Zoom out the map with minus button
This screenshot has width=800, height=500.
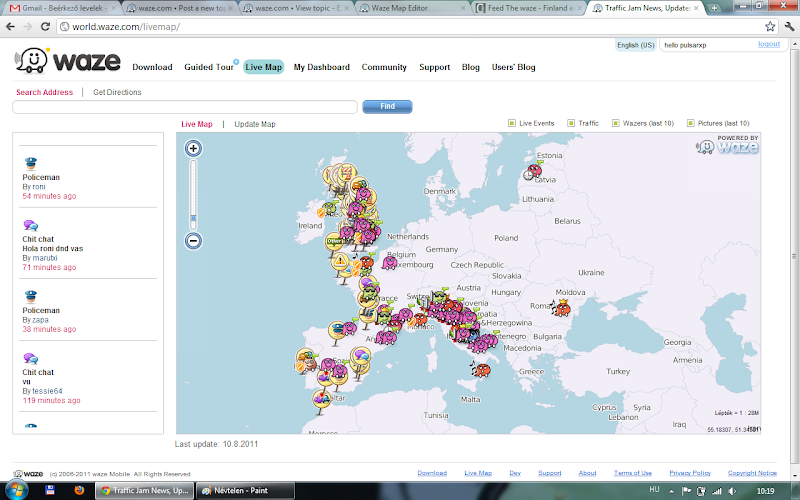point(193,240)
